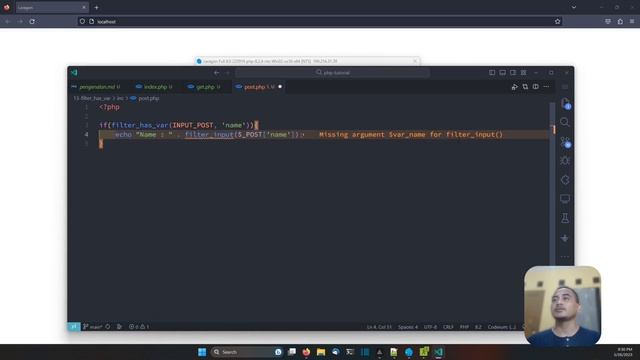Open a new Firefox tab with plus
Screen dimensions: 640x360
coord(96,7)
